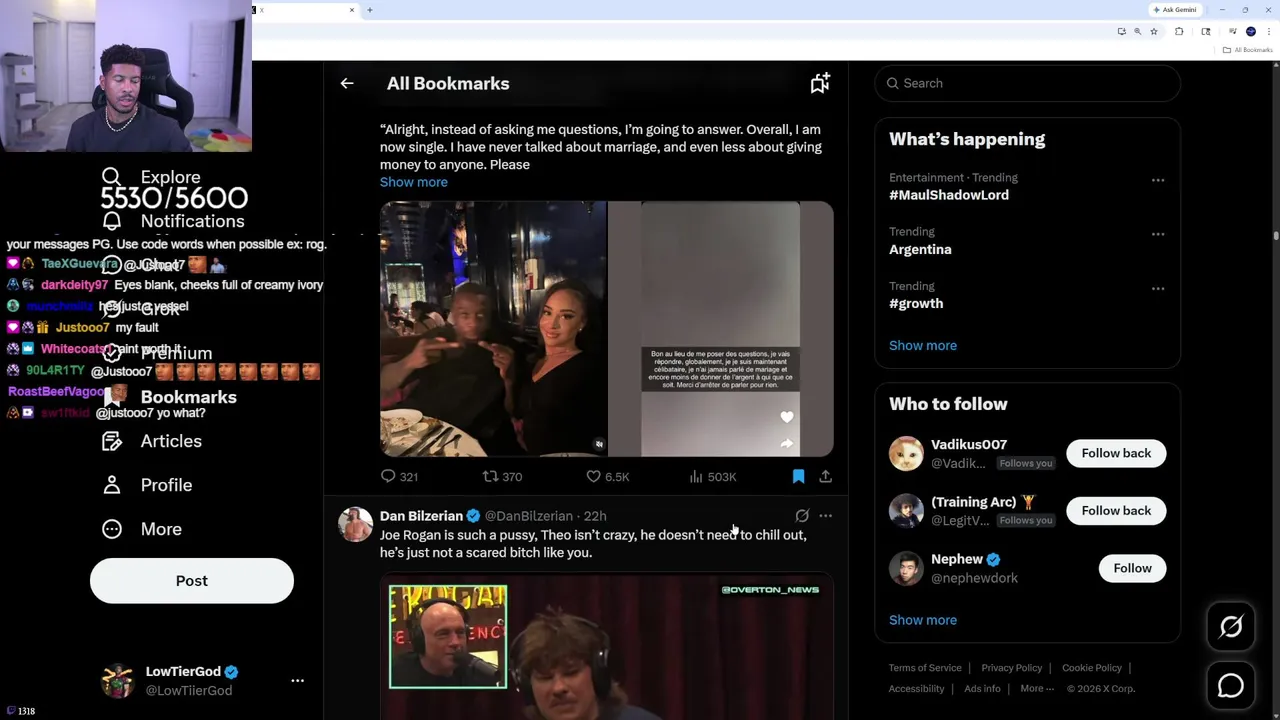Screen dimensions: 1280x720
Task: Open left photo of couple at restaurant
Action: (493, 329)
